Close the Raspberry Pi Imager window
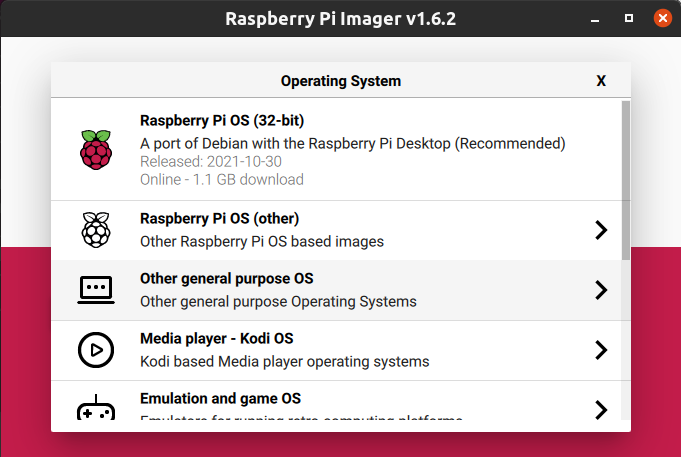Screen dimensions: 681x457 coord(663,18)
